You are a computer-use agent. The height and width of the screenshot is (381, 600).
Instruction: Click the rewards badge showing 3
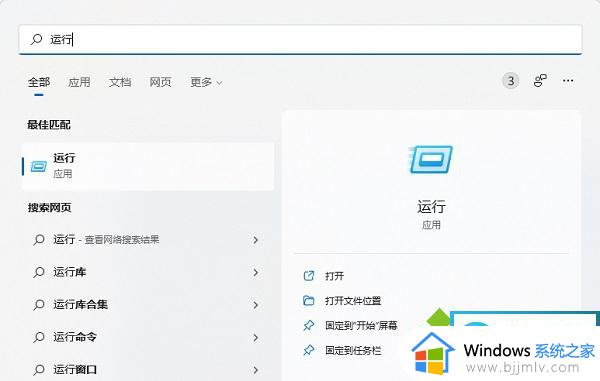[510, 81]
